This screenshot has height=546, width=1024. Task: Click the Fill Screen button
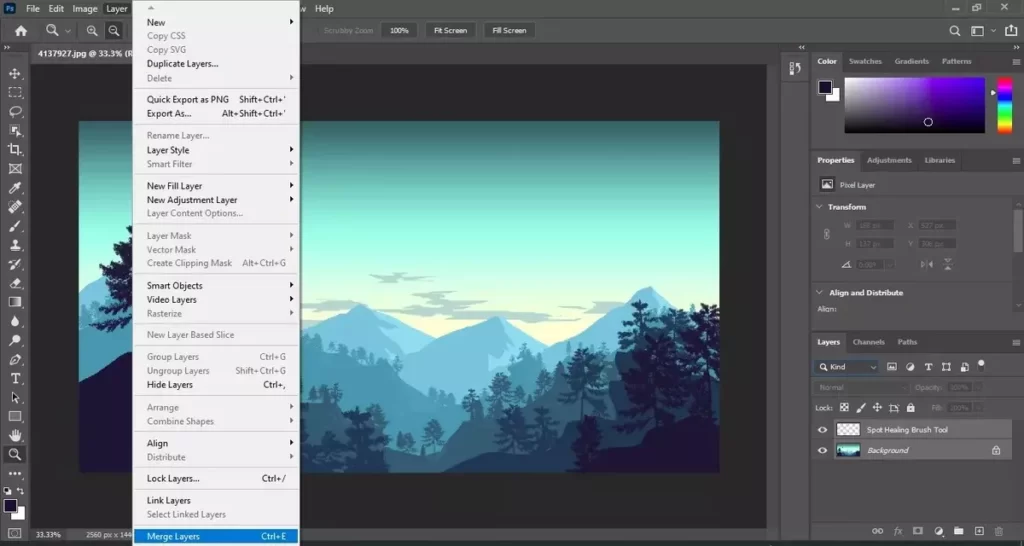point(509,31)
